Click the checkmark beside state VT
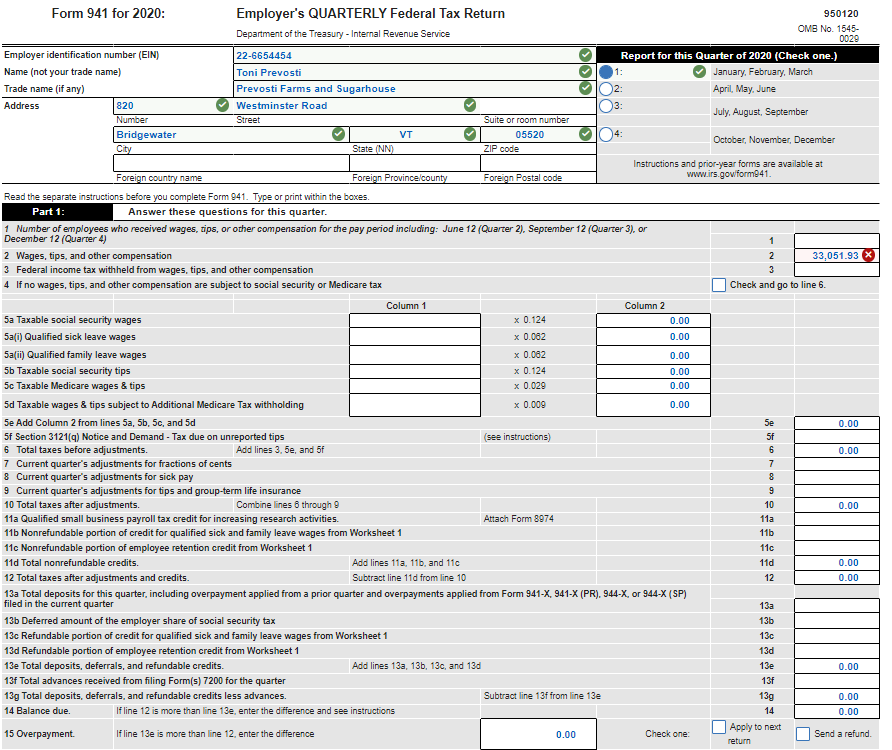 468,134
